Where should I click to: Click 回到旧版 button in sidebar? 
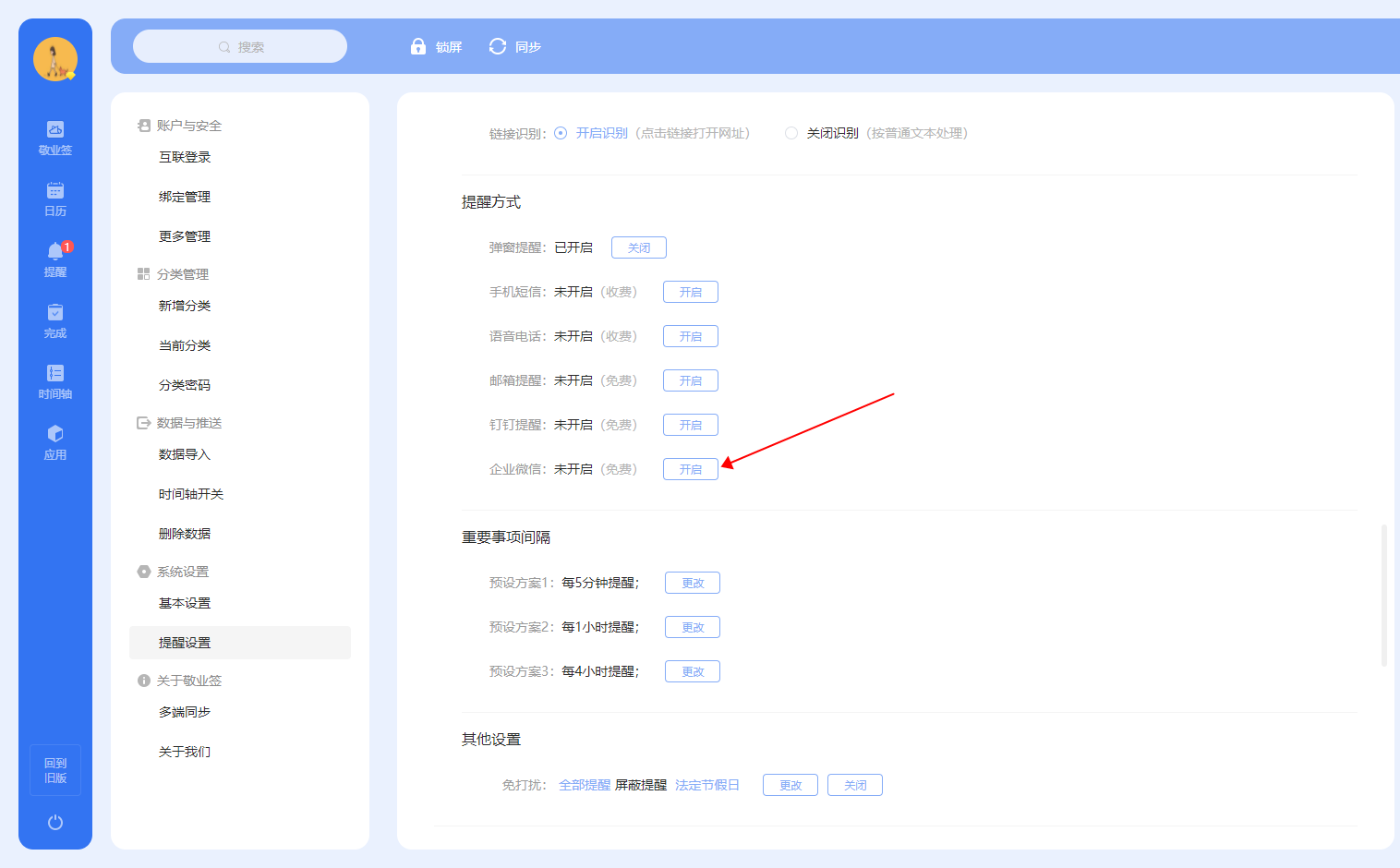(55, 770)
